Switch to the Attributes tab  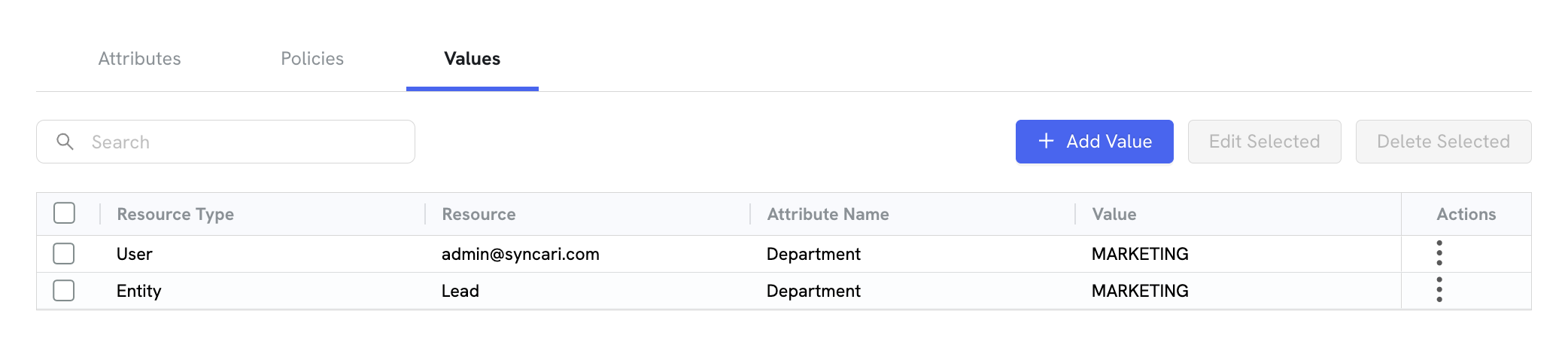(140, 59)
